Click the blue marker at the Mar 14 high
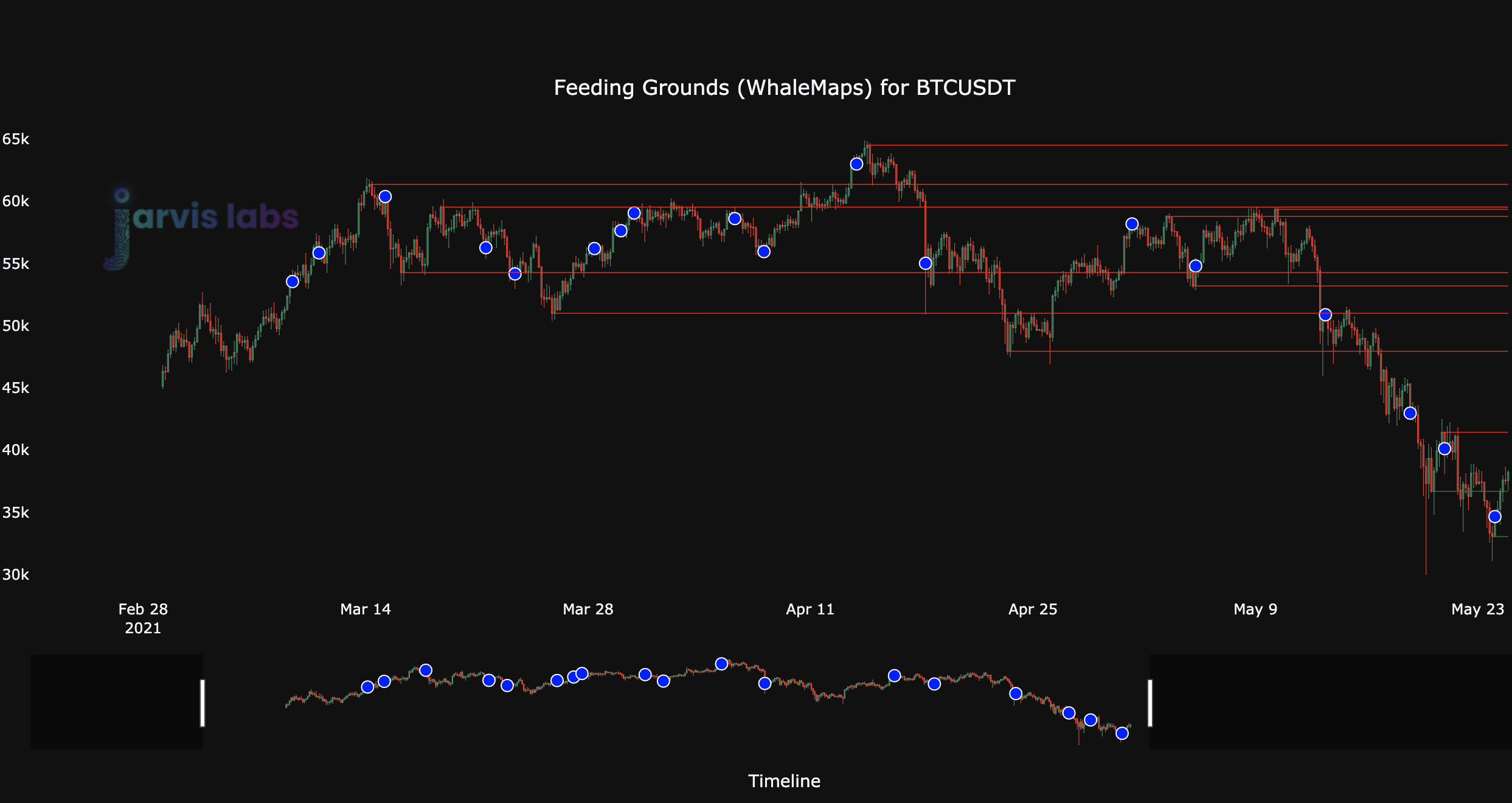 (385, 196)
